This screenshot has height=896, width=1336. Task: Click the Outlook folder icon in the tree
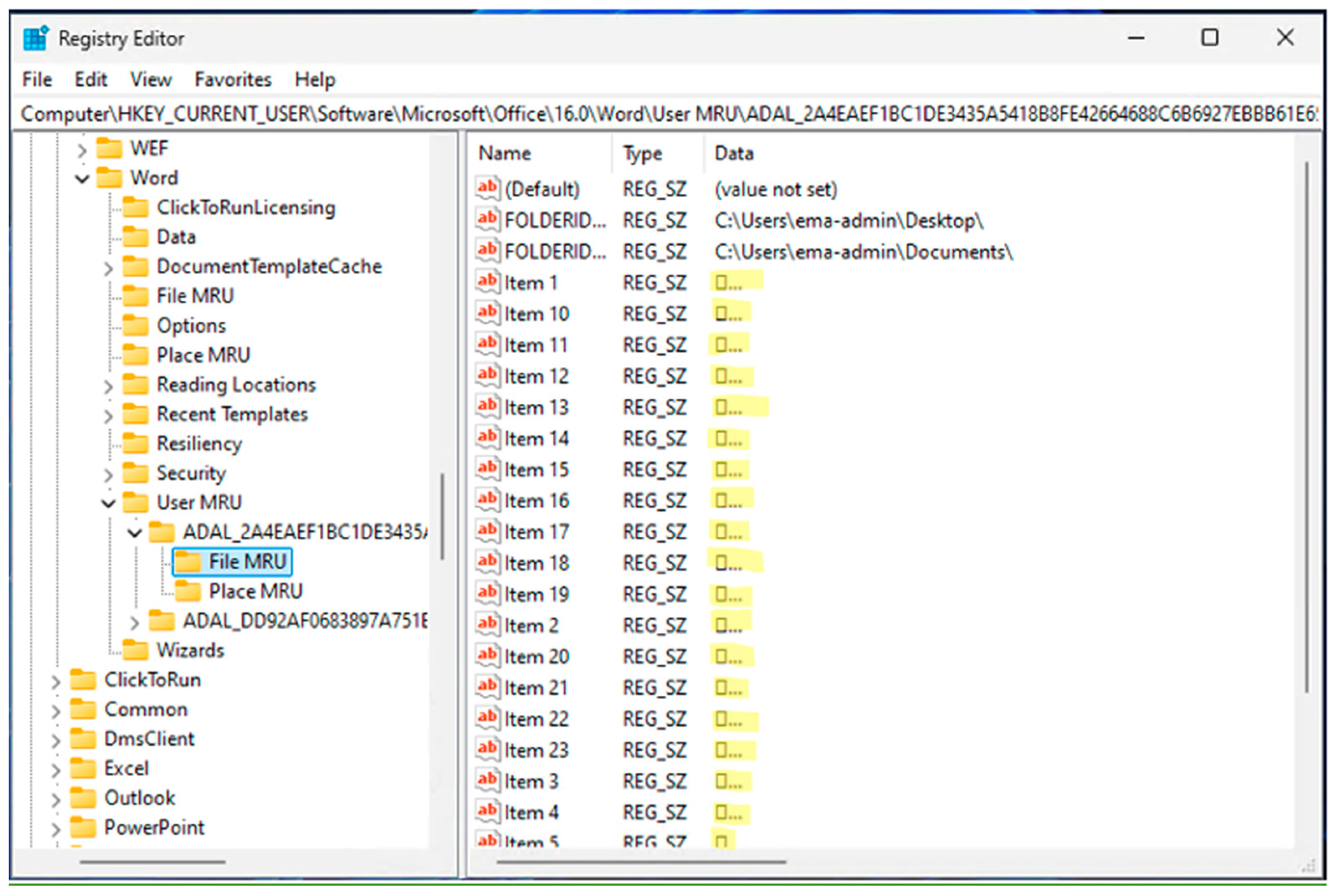click(83, 798)
